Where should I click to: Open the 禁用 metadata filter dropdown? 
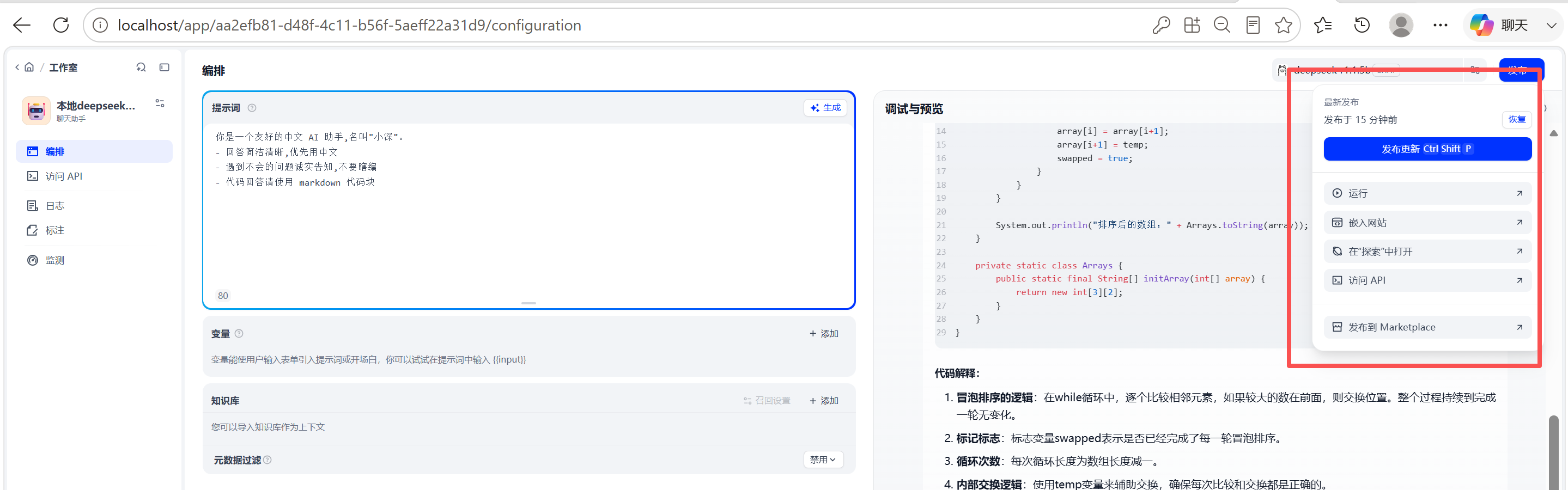(x=823, y=460)
